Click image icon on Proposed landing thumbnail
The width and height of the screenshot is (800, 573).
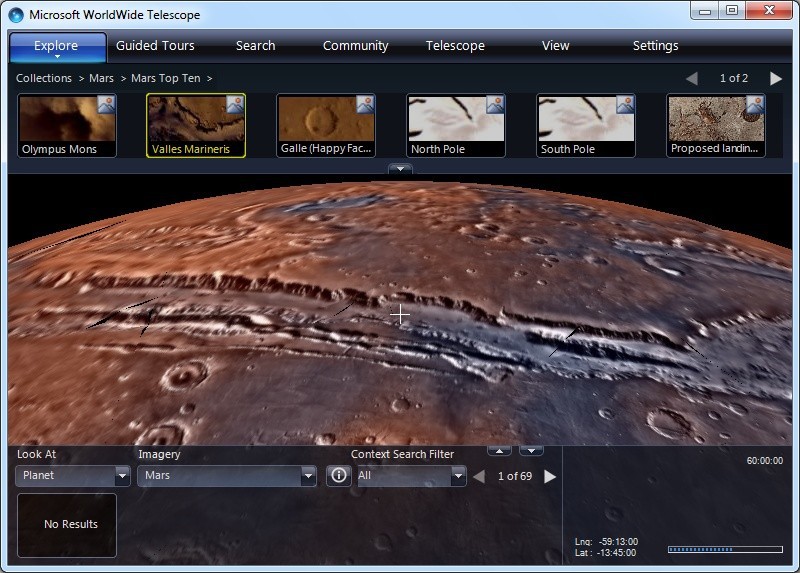pos(755,105)
